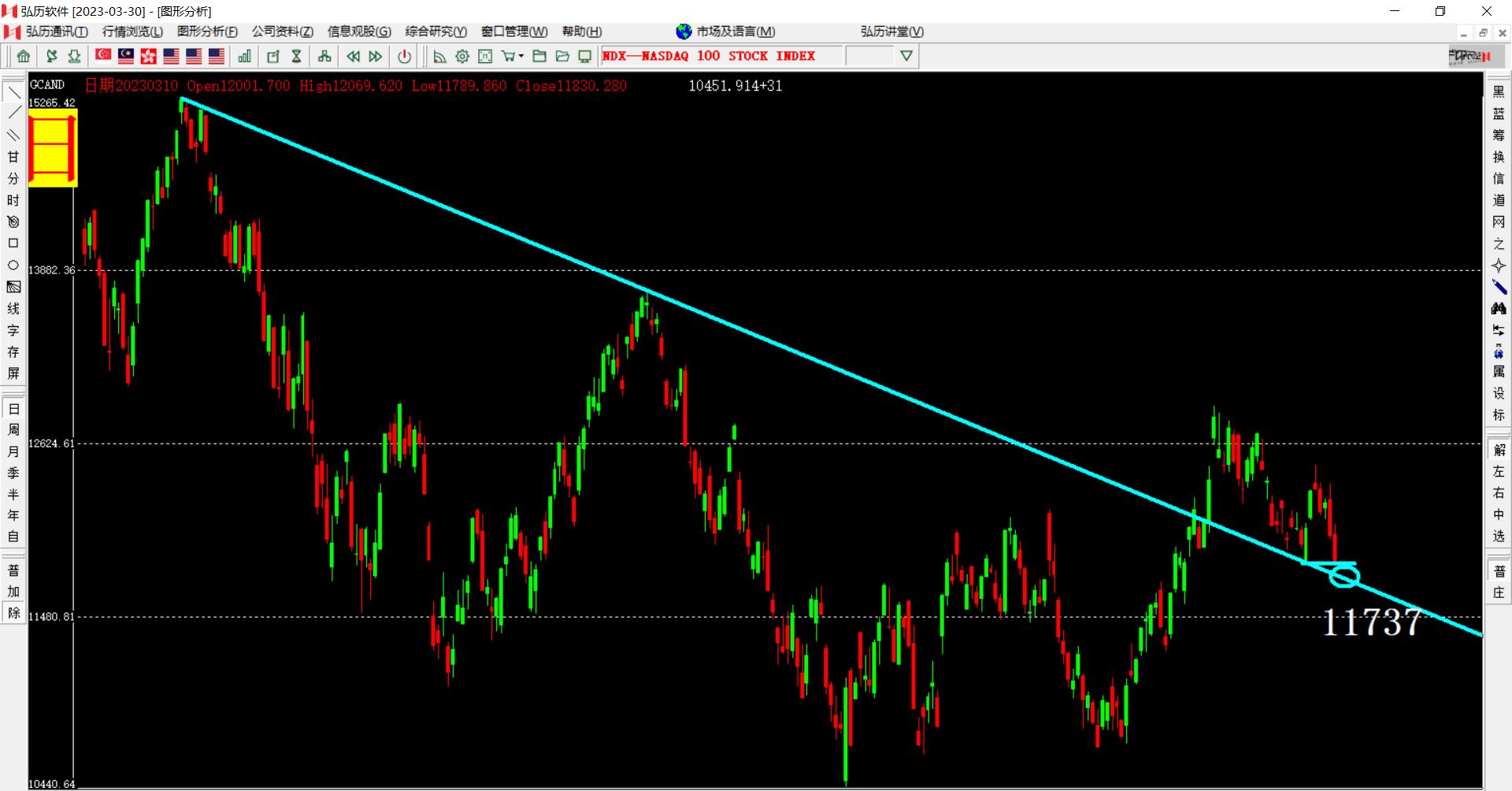Switch to daily period (日)
Viewport: 1512px width, 791px height.
13,409
